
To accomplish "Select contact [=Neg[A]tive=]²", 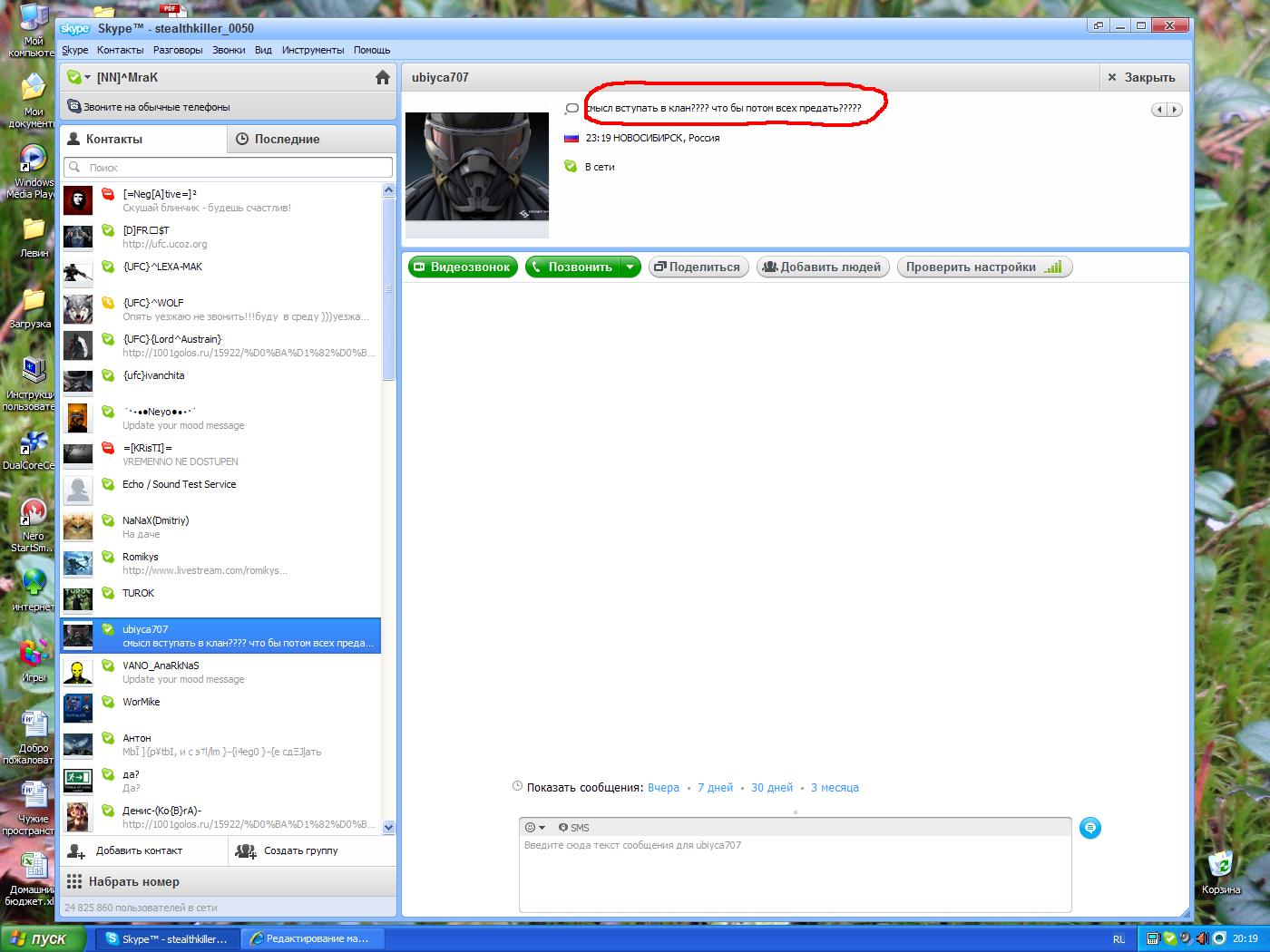I will tap(220, 200).
